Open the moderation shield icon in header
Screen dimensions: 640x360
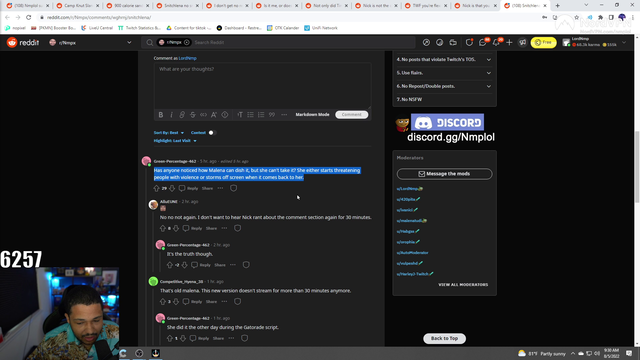469,42
